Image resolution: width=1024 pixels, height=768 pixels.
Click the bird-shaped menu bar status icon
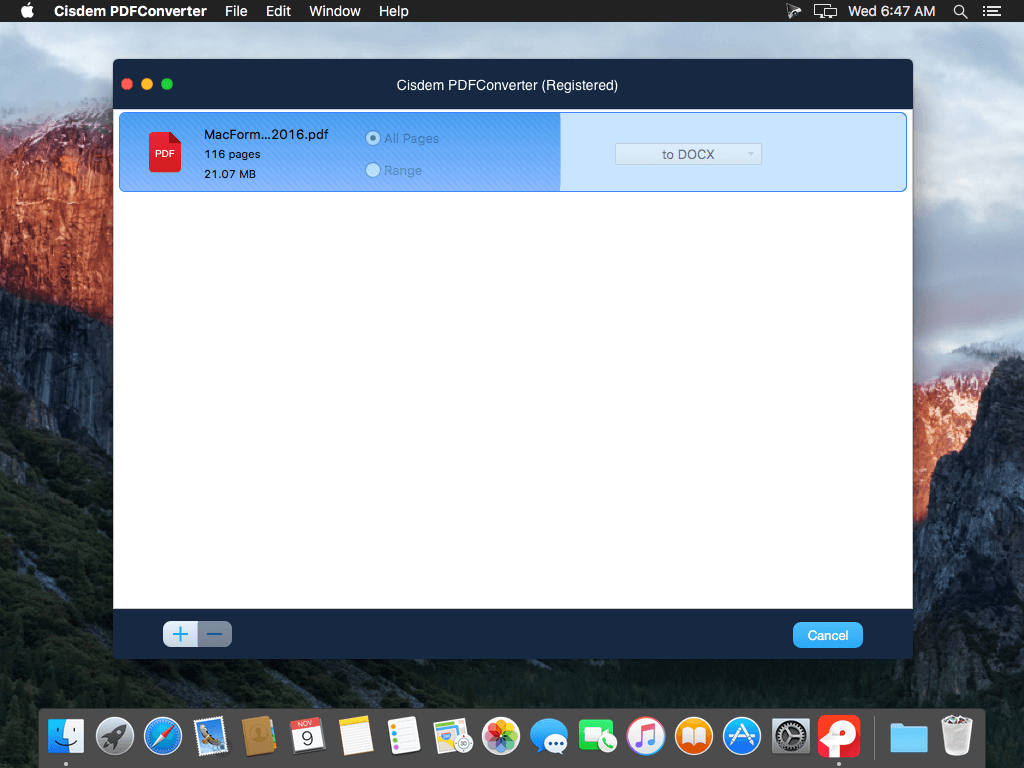pos(793,11)
